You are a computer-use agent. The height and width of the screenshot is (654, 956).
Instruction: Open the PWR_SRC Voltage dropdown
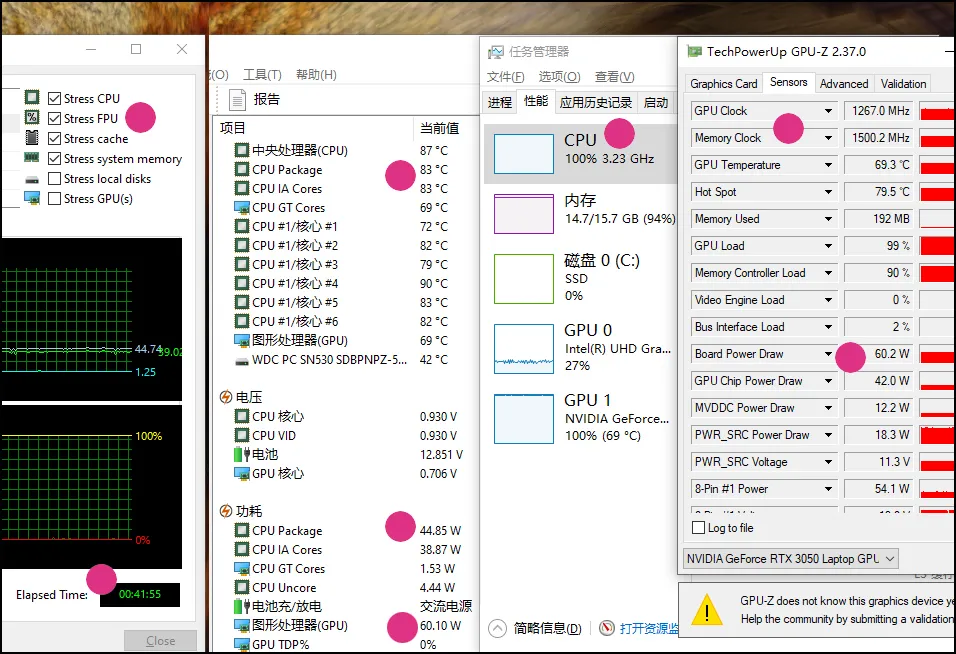[828, 462]
